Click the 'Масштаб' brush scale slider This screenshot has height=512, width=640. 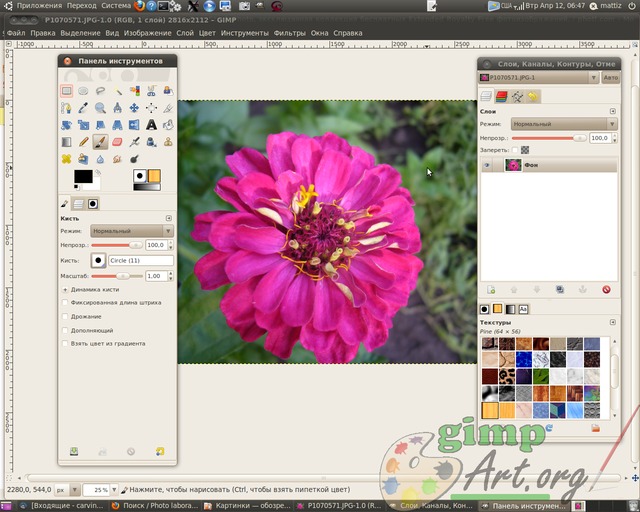(117, 276)
